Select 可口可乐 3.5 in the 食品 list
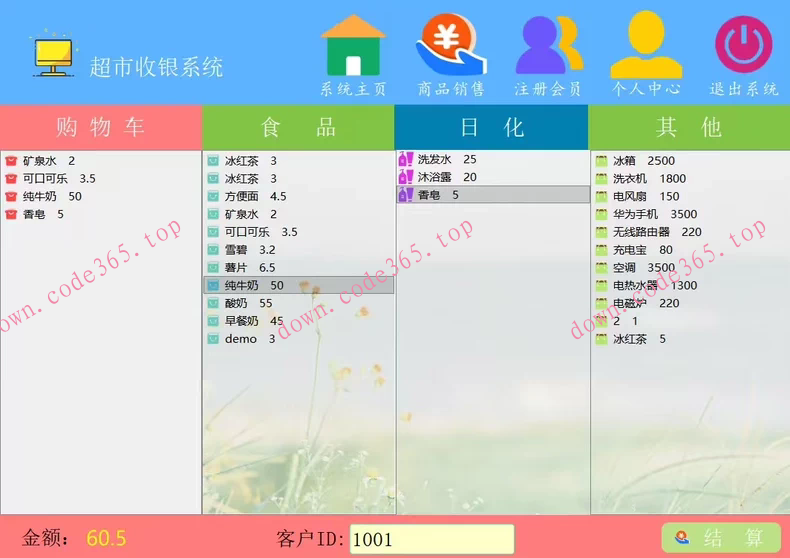 tap(298, 232)
